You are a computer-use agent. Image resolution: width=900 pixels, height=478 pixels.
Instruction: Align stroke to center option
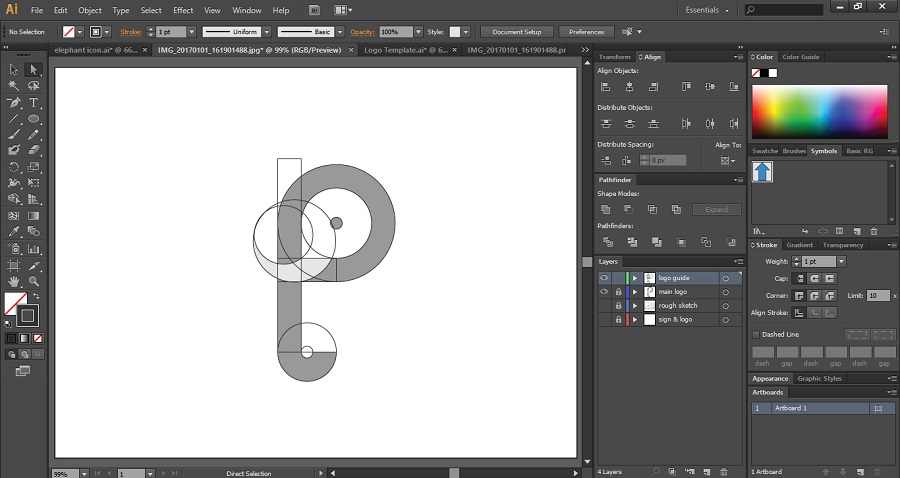click(799, 313)
